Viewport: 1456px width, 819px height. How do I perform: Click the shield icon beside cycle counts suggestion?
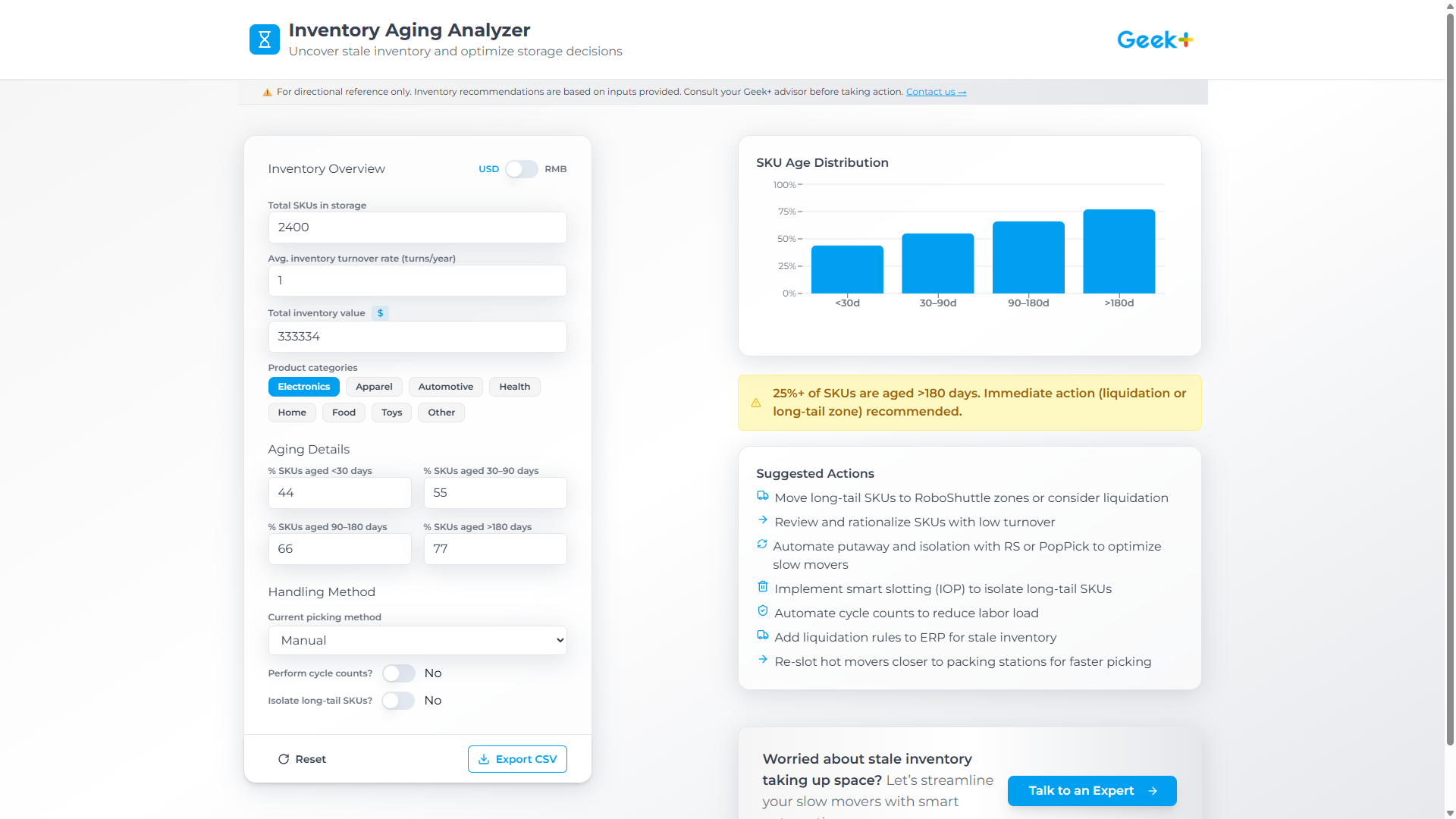coord(762,610)
